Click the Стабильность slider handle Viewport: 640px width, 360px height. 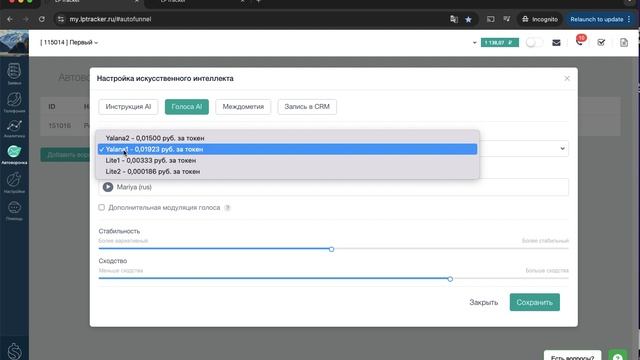[x=331, y=249]
